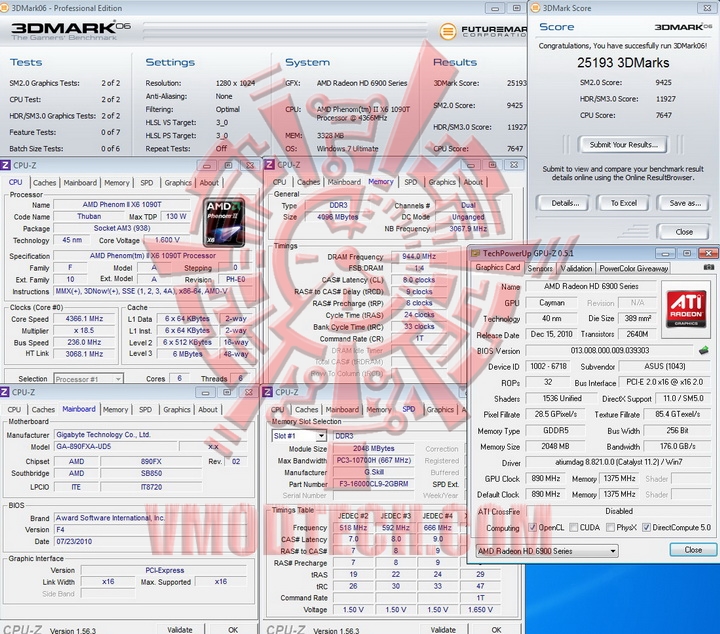The height and width of the screenshot is (634, 720).
Task: Click the Driver version field in GPU-Z
Action: click(619, 462)
